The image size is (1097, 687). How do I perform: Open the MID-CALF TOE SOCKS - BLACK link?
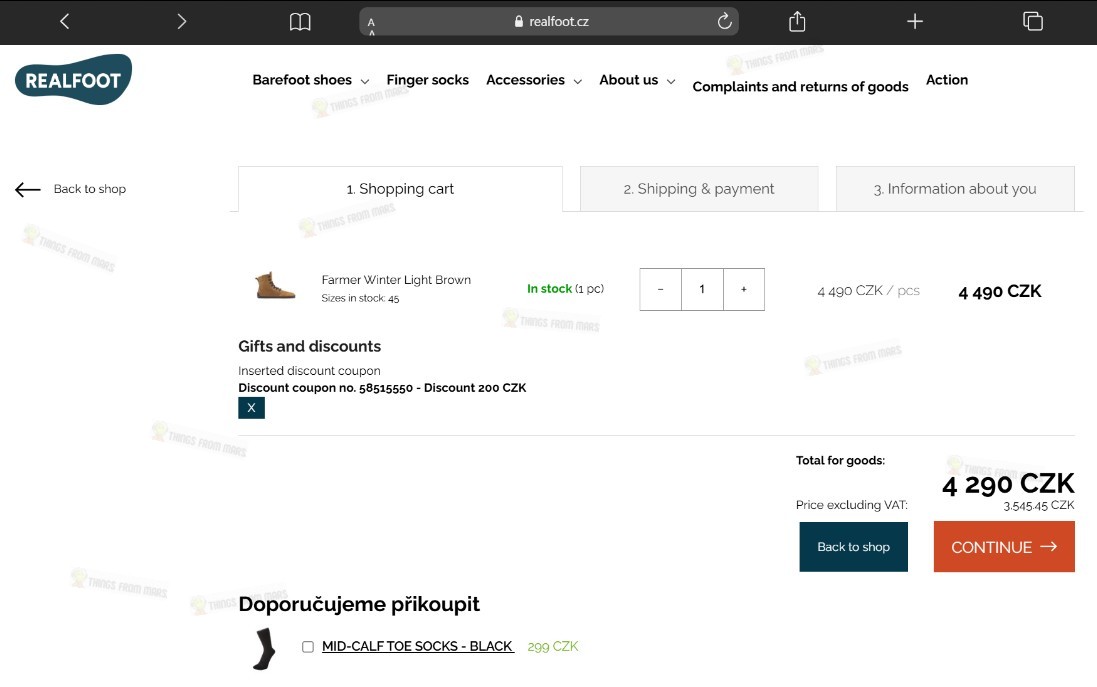418,646
